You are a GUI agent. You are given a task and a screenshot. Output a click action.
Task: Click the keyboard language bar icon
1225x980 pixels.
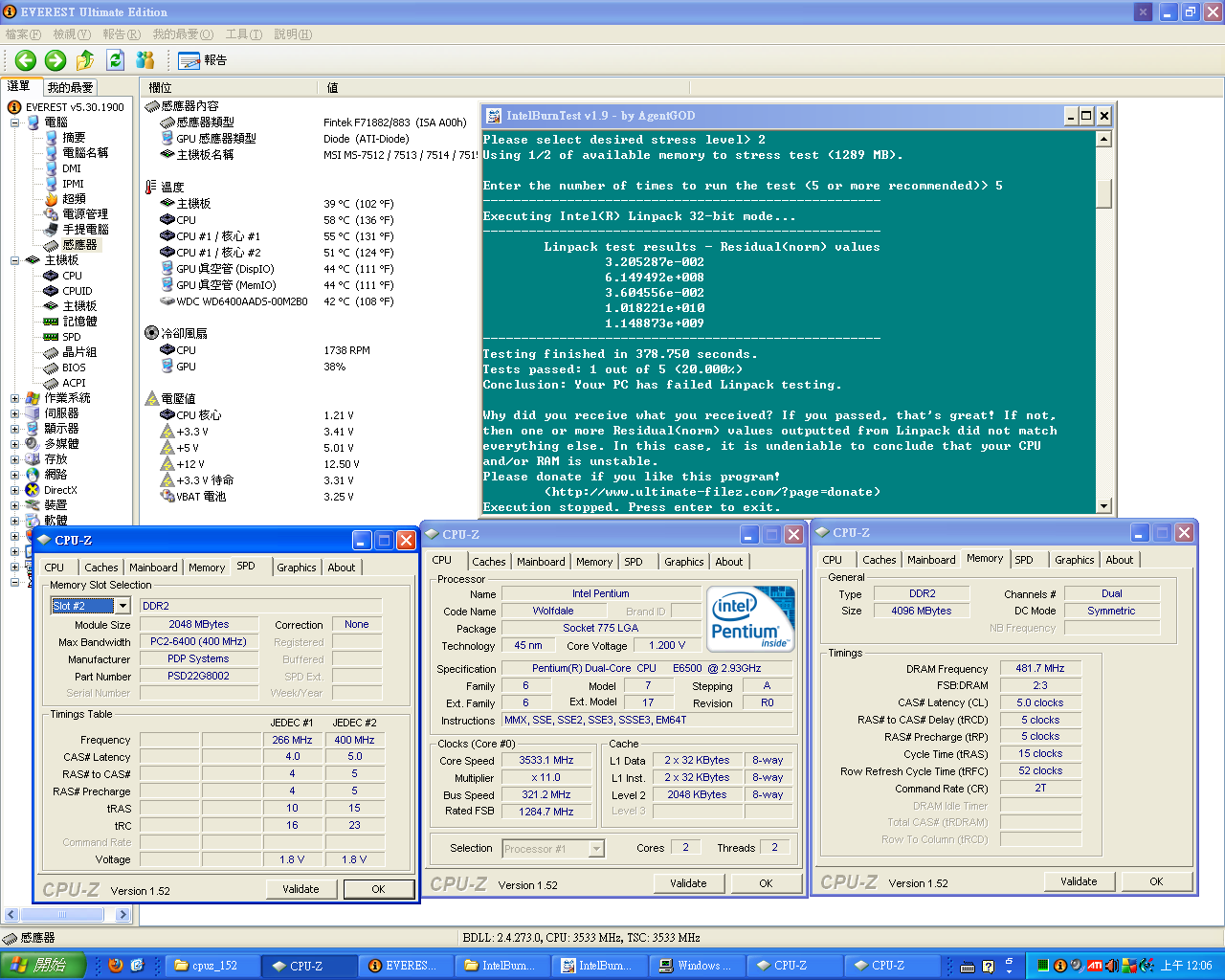click(x=968, y=967)
